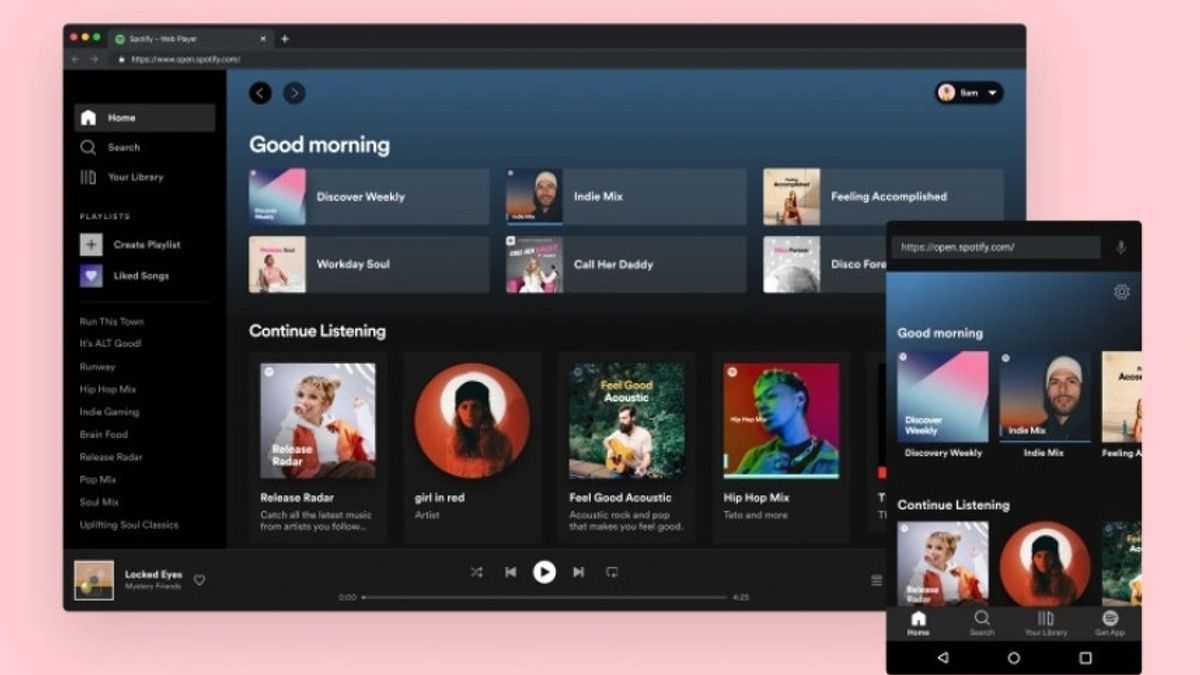
Task: Select Brain Food playlist
Action: coord(104,435)
